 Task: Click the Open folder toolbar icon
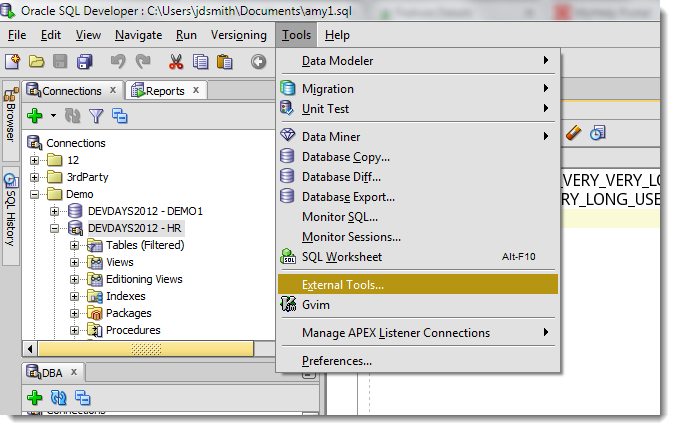37,62
